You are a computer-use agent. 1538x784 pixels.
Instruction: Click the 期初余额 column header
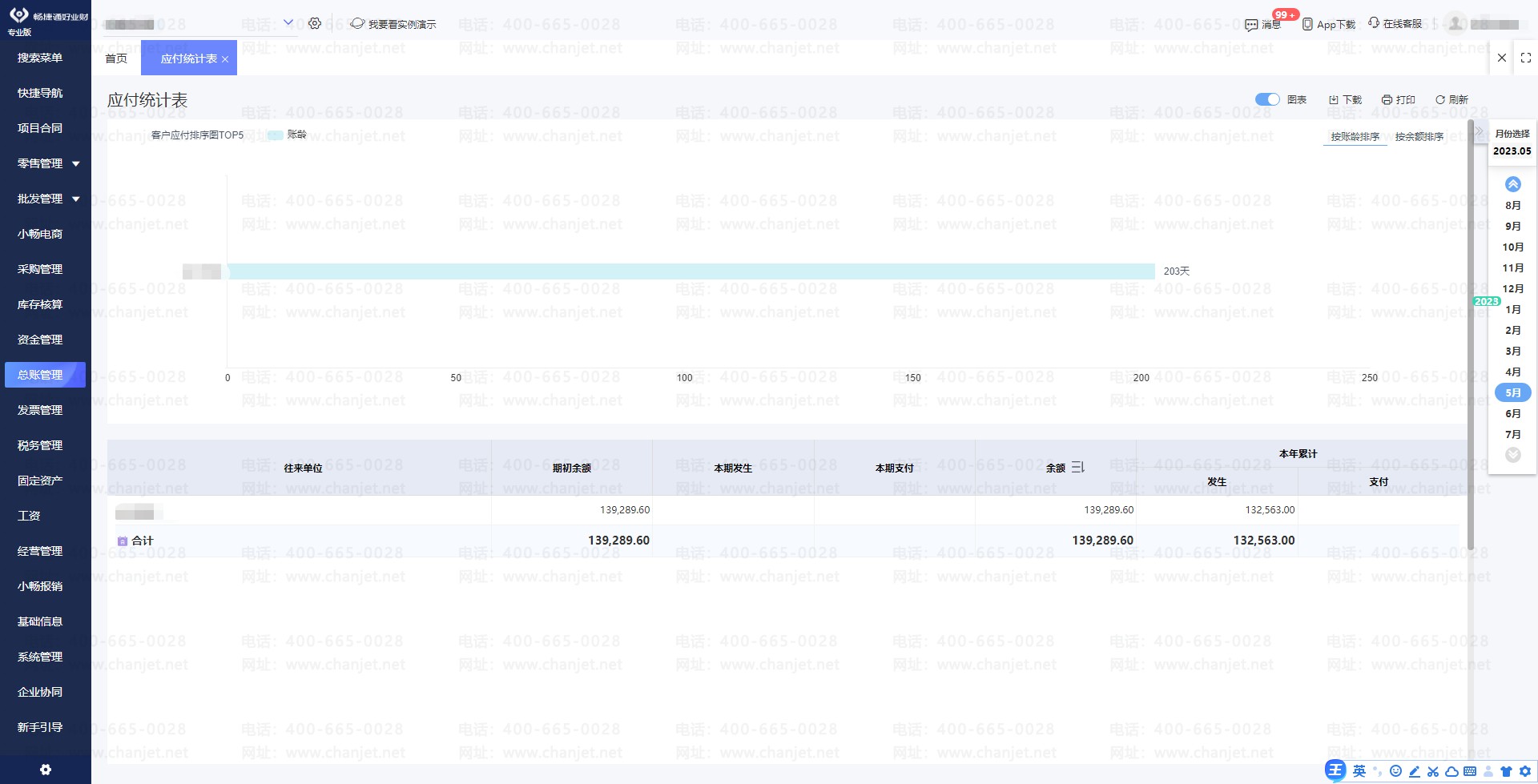point(572,468)
